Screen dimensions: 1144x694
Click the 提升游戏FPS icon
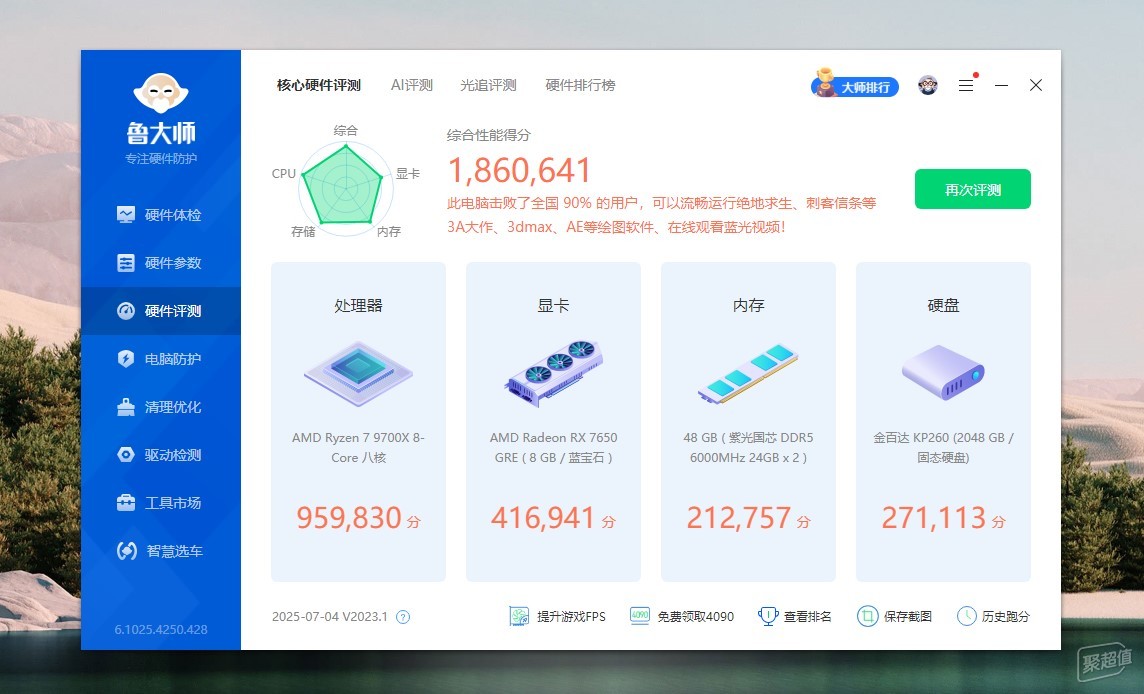pos(519,616)
